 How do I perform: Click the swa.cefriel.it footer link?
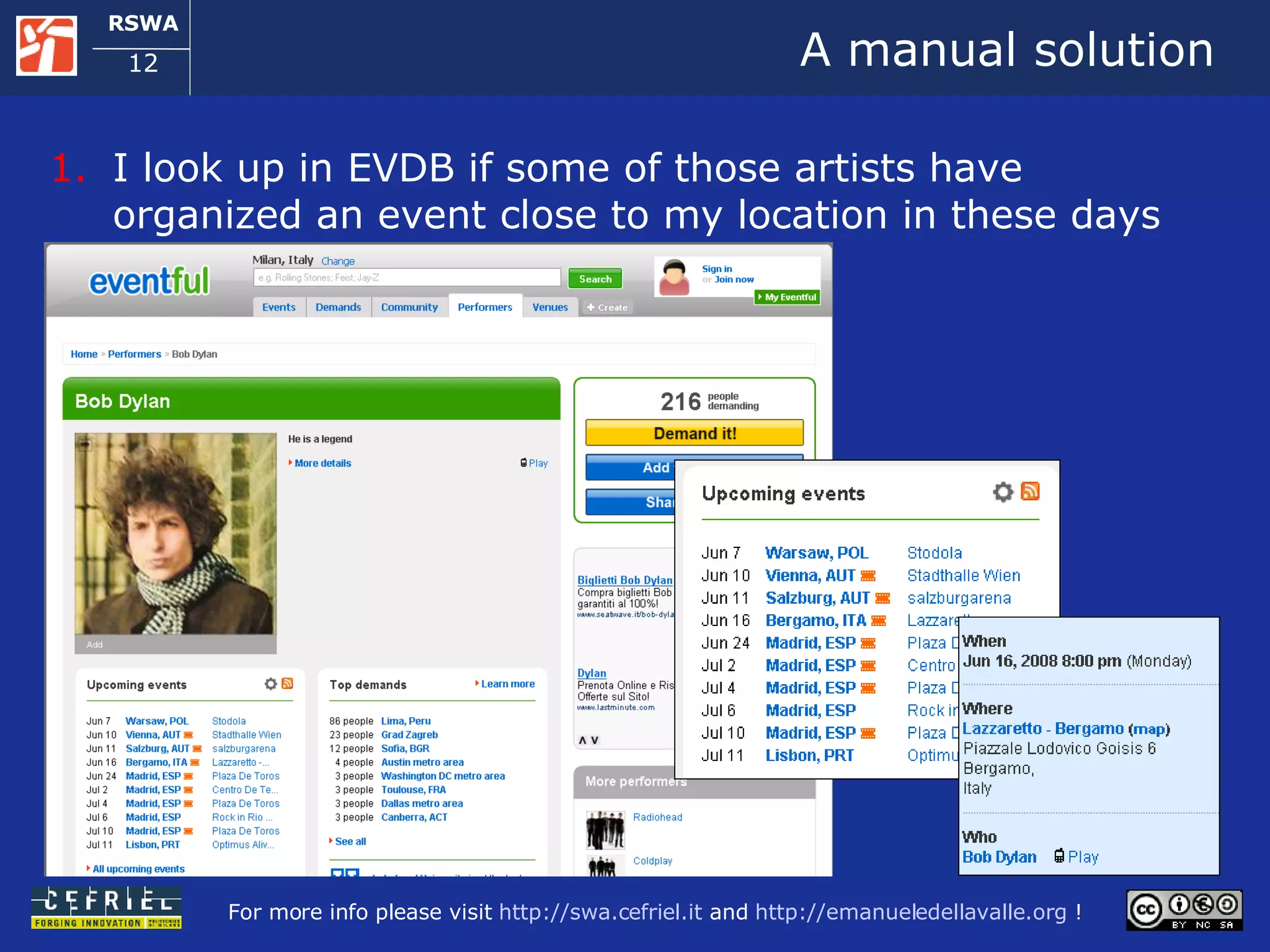(x=600, y=912)
